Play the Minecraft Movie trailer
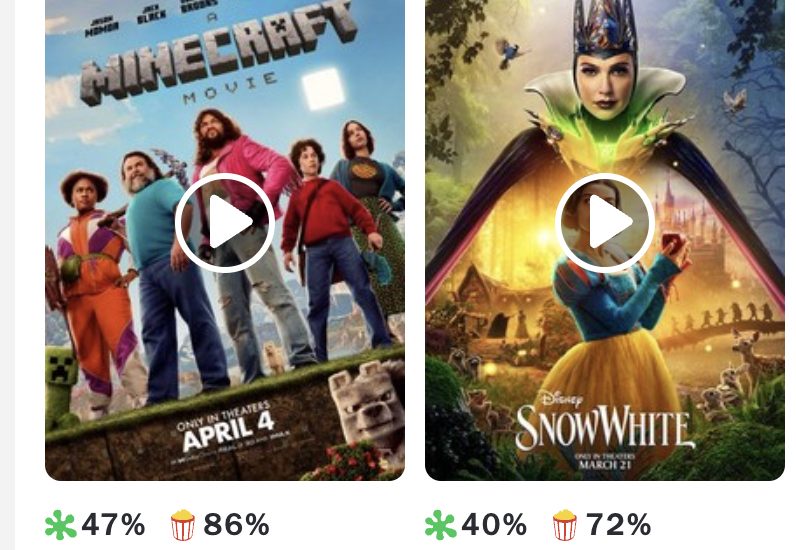796x550 pixels. pyautogui.click(x=225, y=222)
